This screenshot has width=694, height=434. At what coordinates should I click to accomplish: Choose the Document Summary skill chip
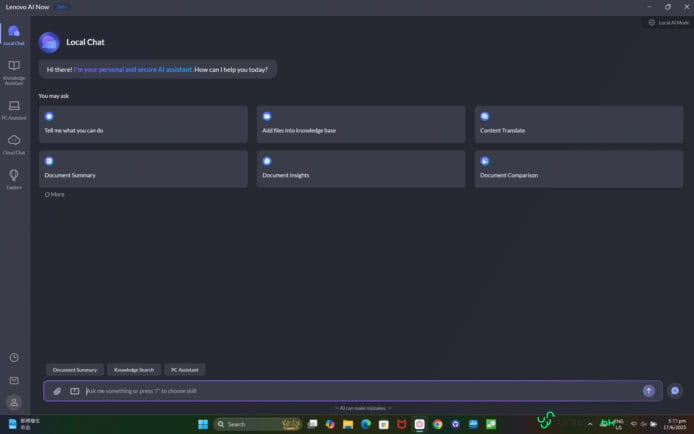[75, 370]
